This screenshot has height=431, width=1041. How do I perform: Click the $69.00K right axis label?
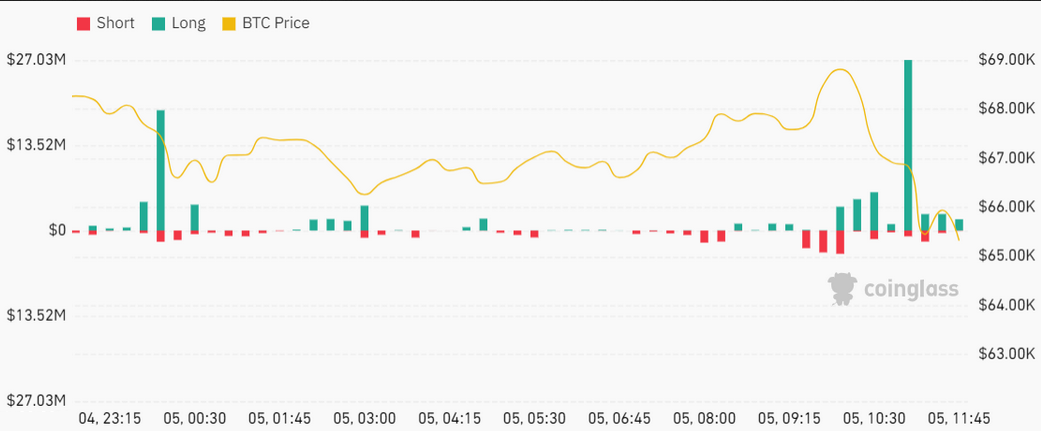point(1006,60)
